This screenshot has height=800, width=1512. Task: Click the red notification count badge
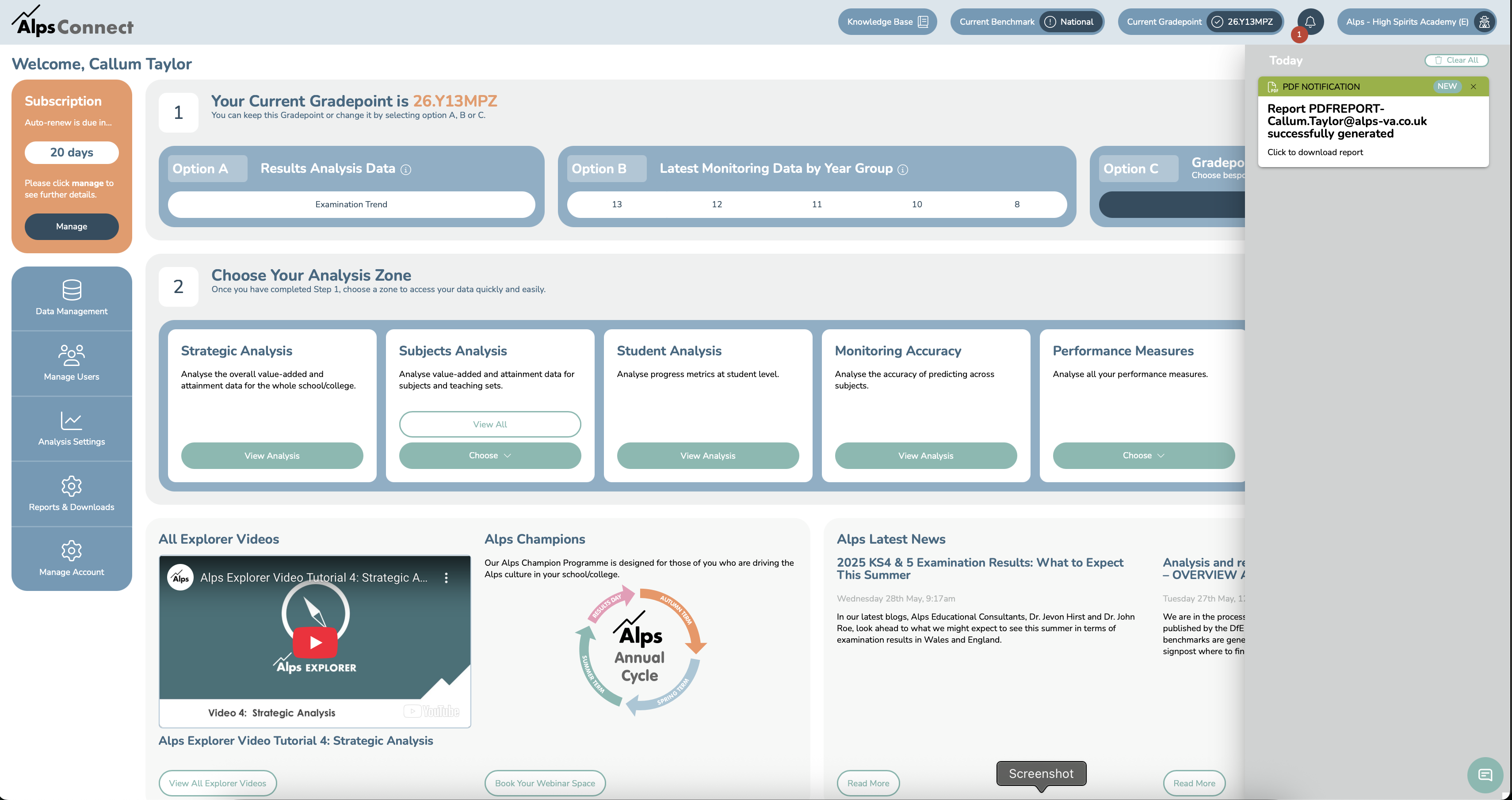(1299, 34)
